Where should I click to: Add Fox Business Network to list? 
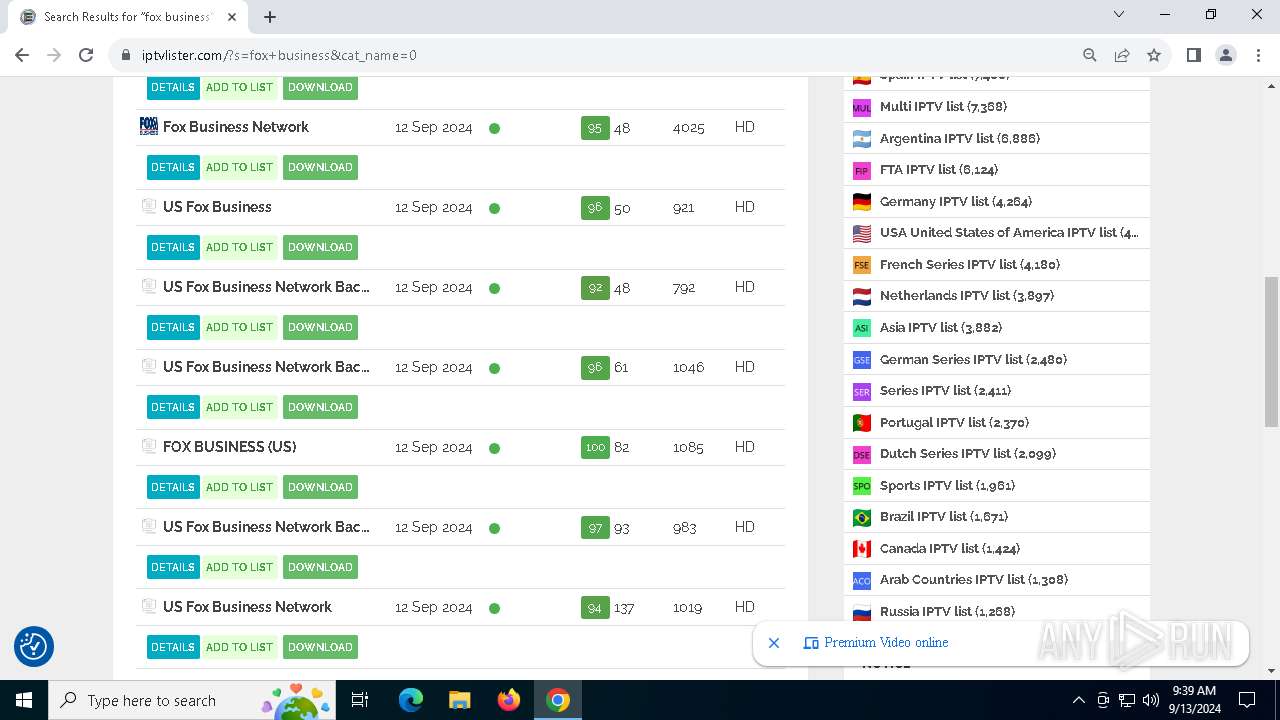[x=239, y=167]
